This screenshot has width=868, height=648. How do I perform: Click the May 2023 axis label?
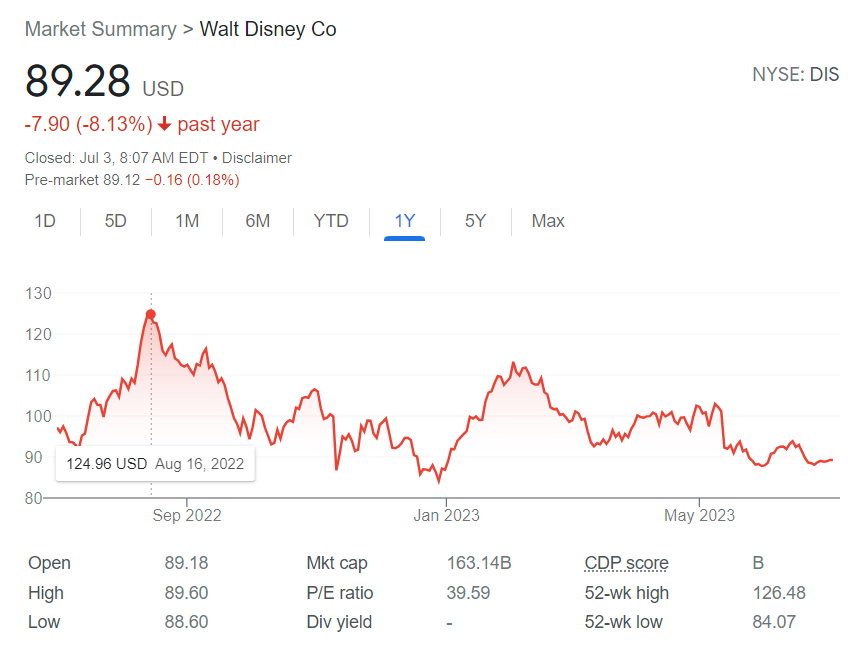click(700, 516)
